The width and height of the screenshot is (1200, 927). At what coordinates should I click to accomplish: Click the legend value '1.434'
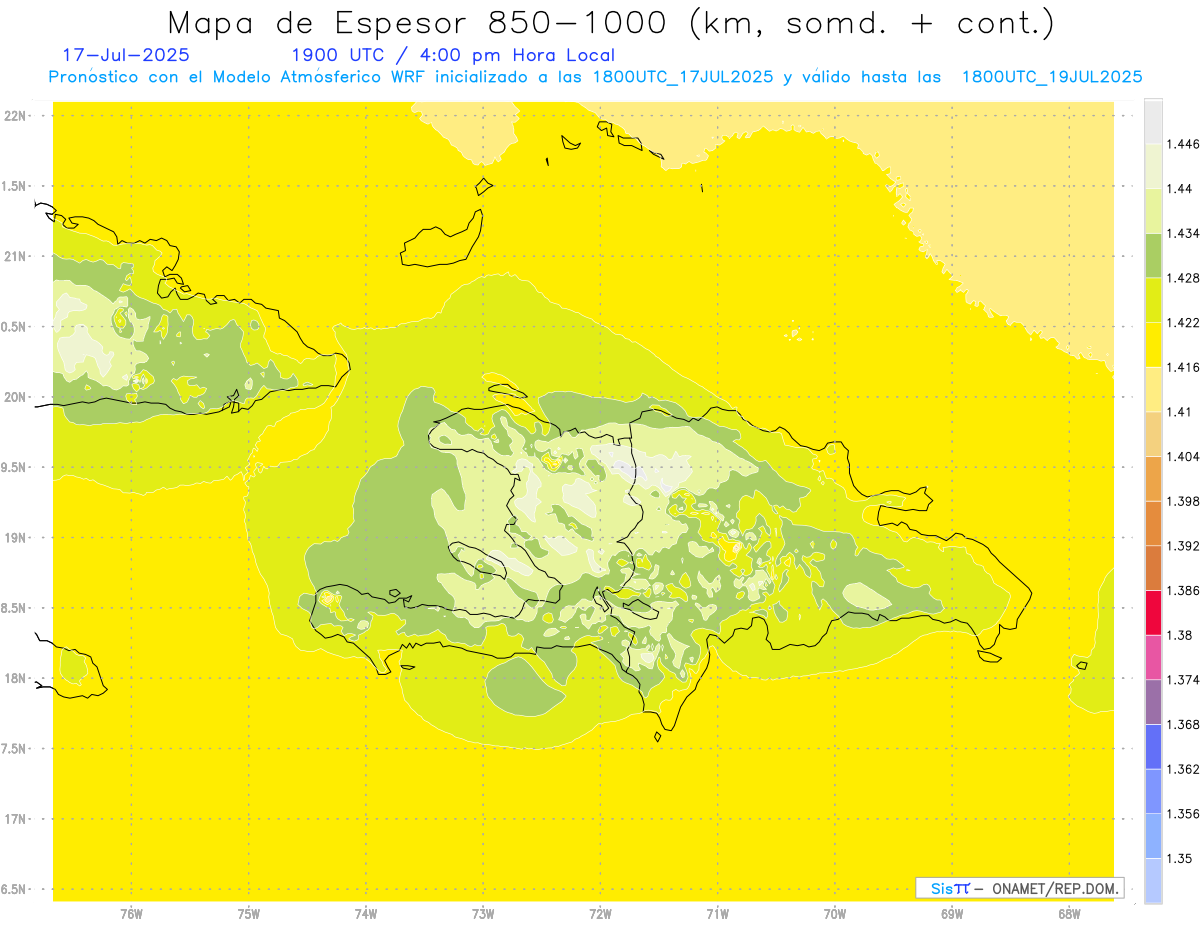(x=1181, y=233)
